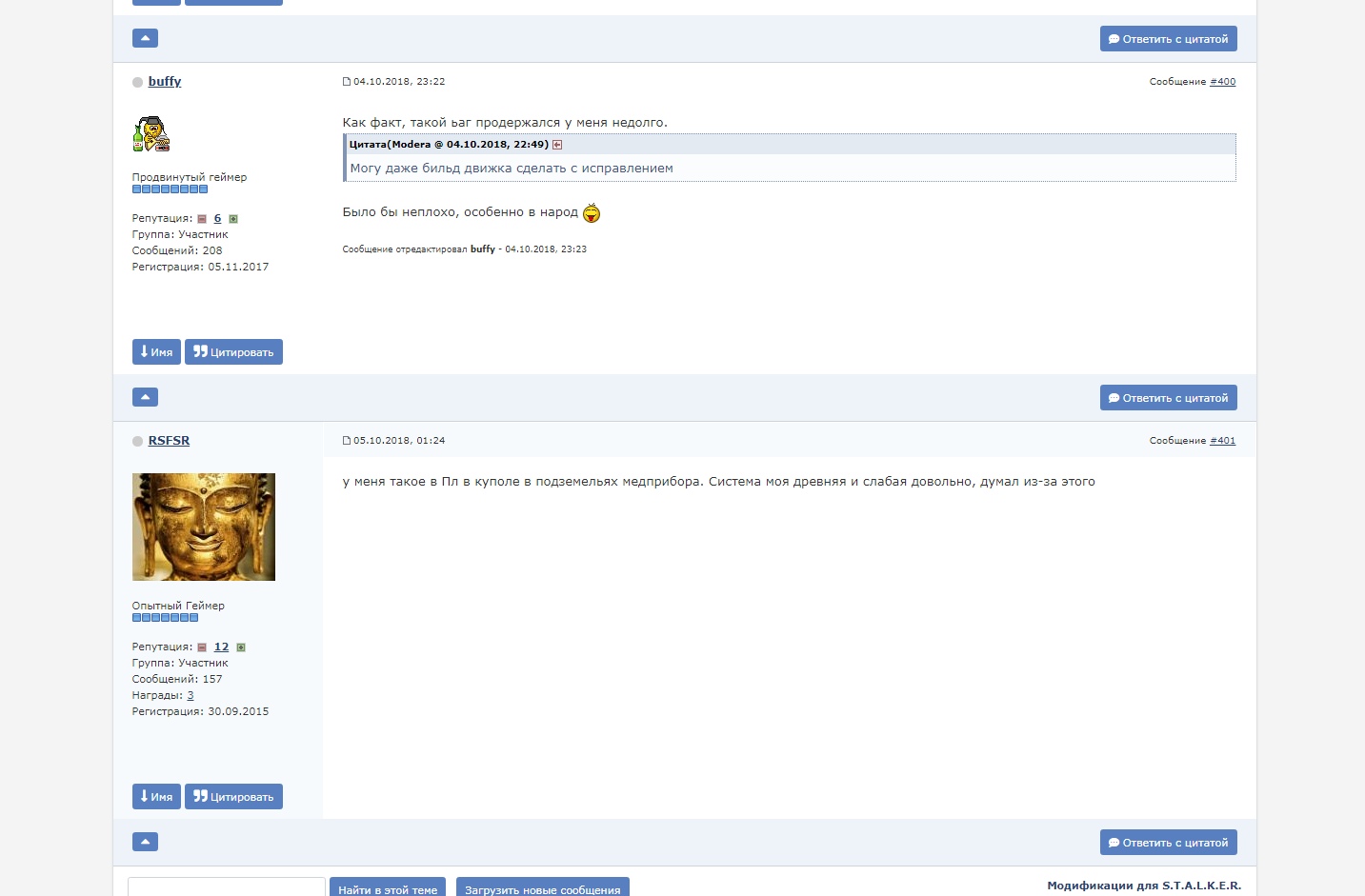Jump to quoted Modera post via arrow icon
This screenshot has width=1365, height=896.
pos(557,145)
